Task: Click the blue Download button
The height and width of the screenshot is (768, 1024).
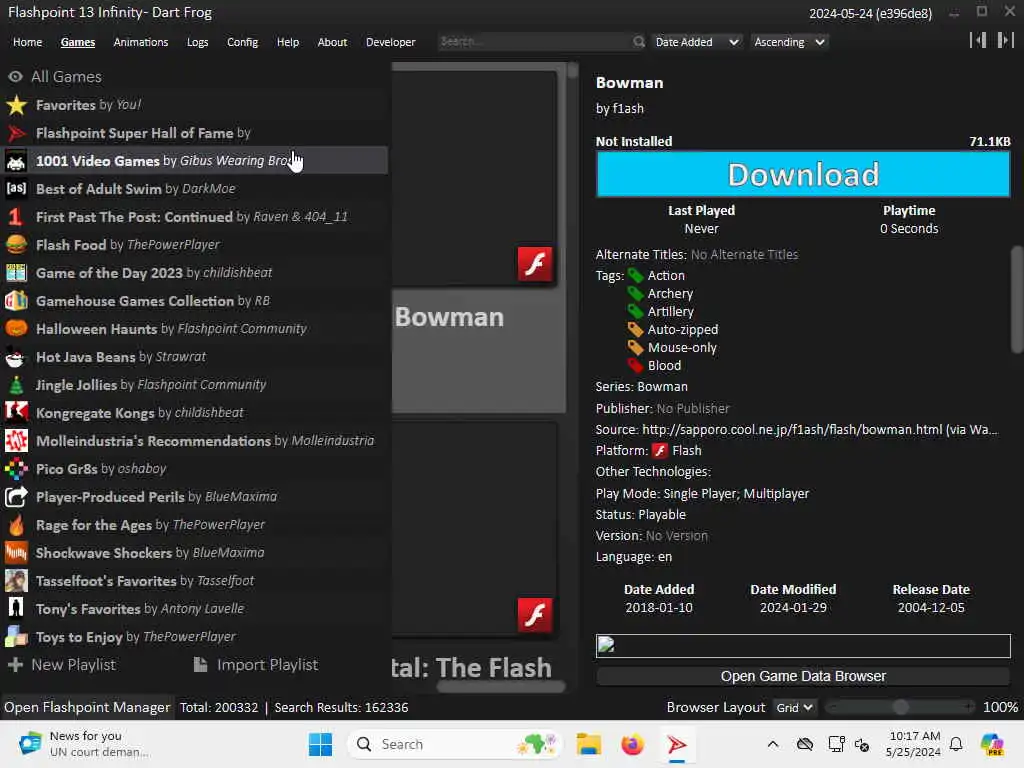Action: point(803,174)
